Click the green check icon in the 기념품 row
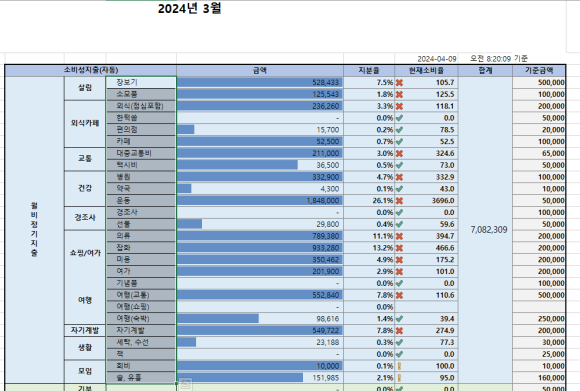This screenshot has width=580, height=391. coord(399,284)
